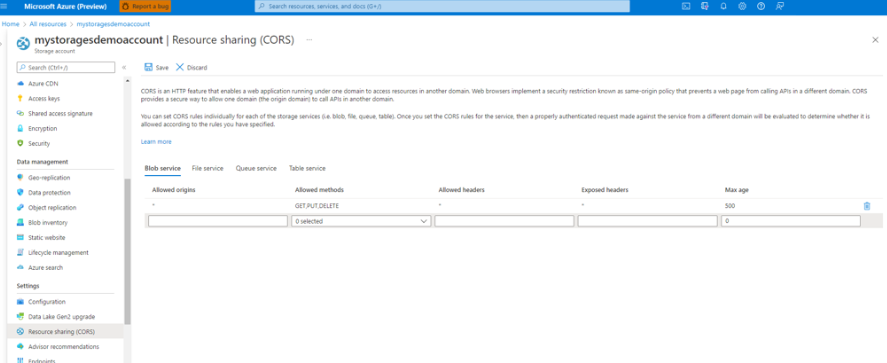The width and height of the screenshot is (887, 363).
Task: Switch to the Blob service tab
Action: coord(163,168)
